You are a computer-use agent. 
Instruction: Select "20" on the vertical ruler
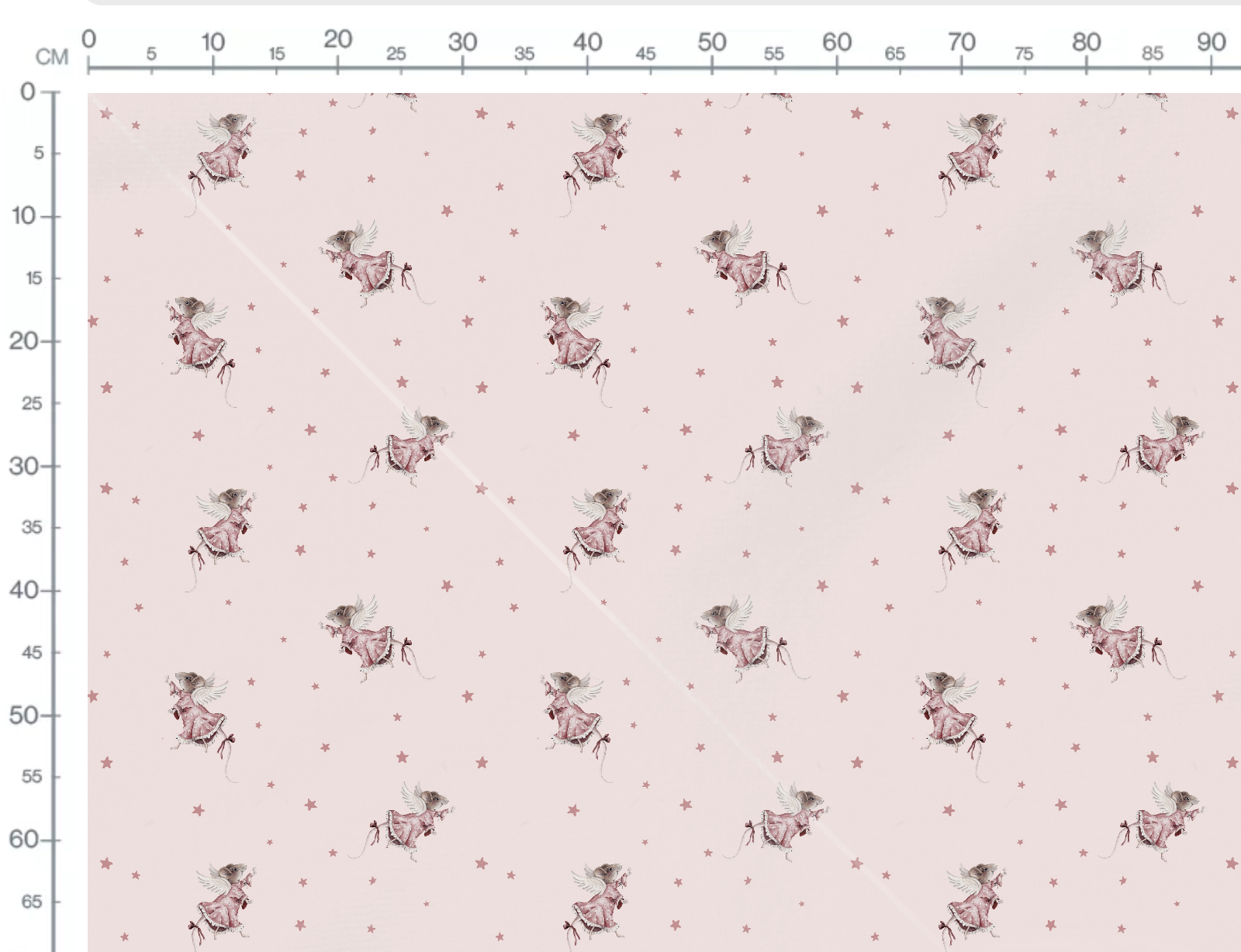coord(22,340)
